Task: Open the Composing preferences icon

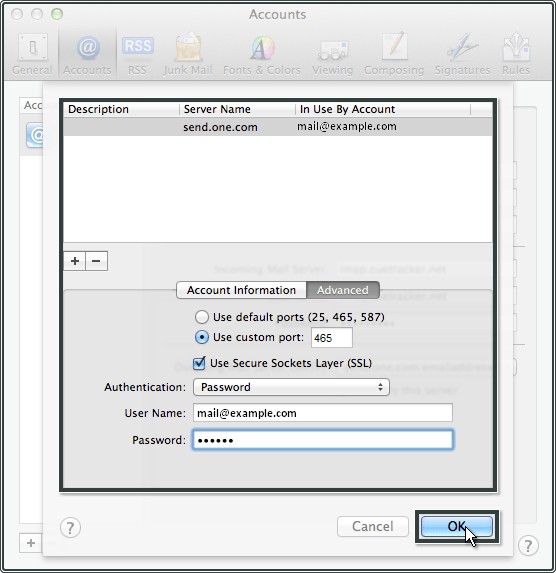Action: [x=394, y=46]
